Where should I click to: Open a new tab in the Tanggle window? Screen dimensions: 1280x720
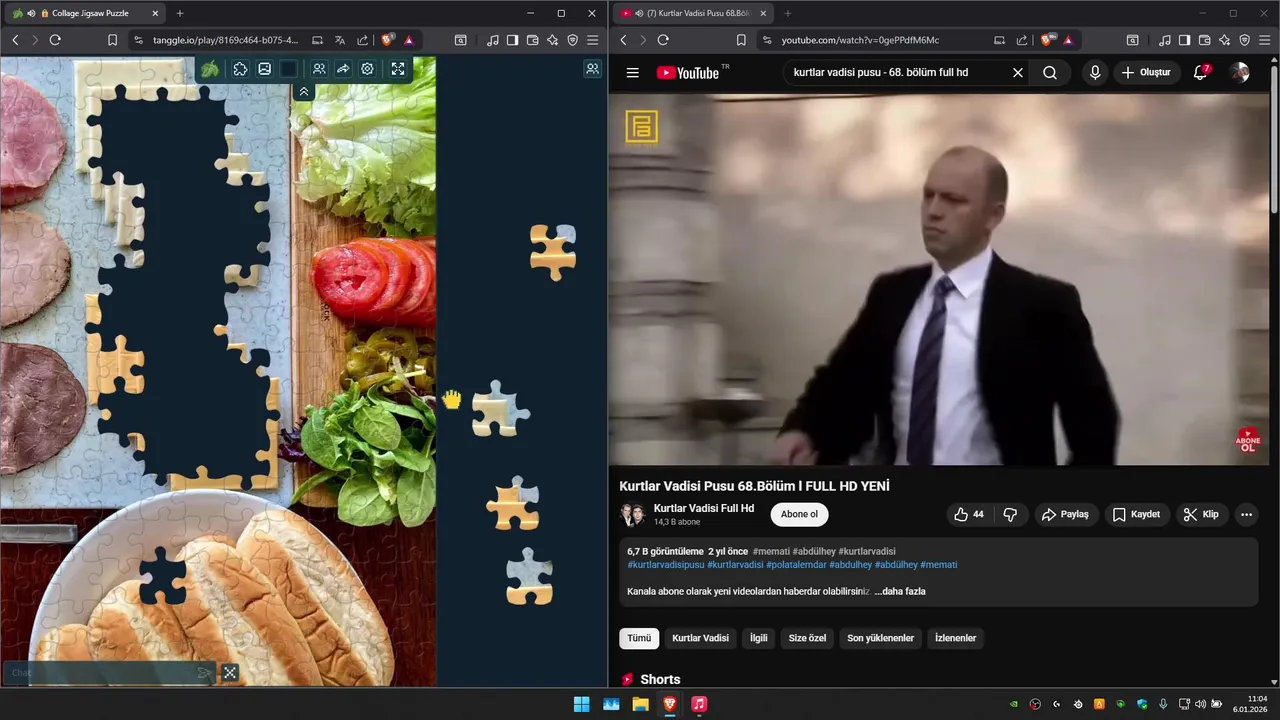coord(180,13)
